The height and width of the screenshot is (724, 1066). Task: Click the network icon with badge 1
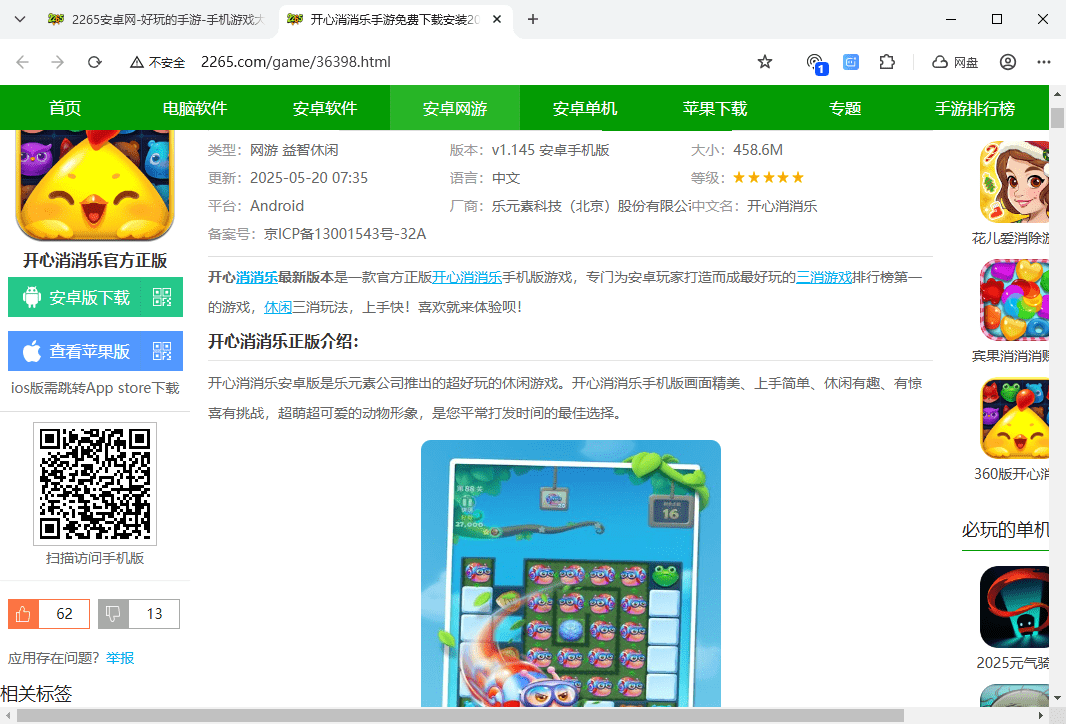pos(814,61)
